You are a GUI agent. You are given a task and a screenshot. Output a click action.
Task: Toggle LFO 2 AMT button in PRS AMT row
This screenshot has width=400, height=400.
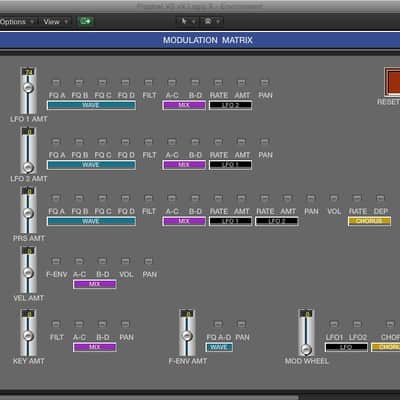coord(287,198)
